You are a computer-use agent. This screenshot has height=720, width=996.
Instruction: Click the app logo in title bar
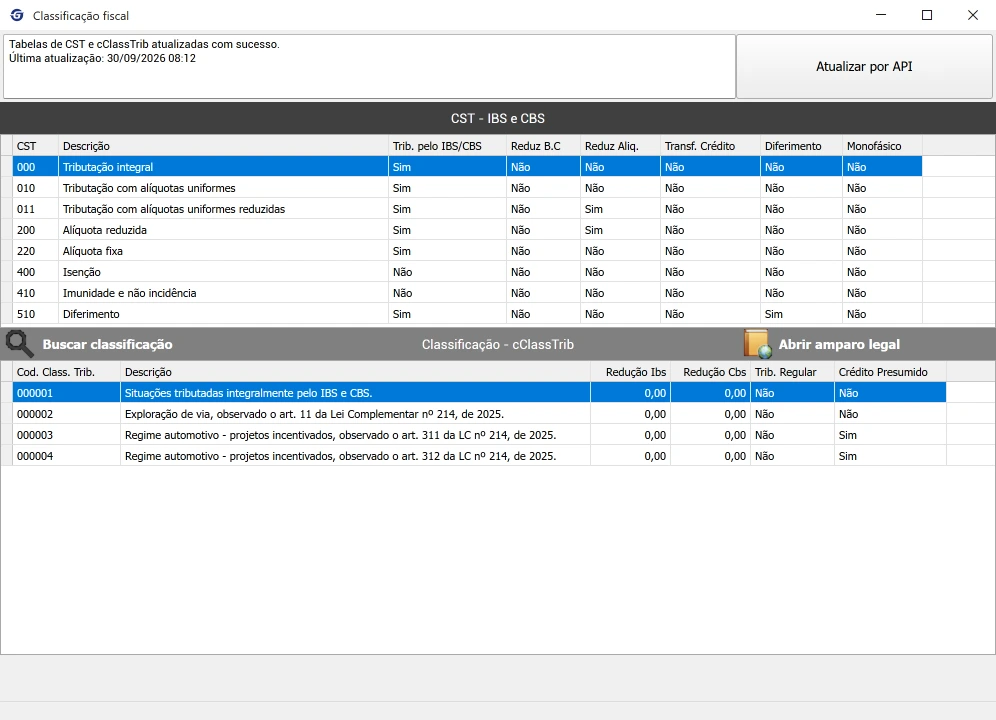coord(17,15)
